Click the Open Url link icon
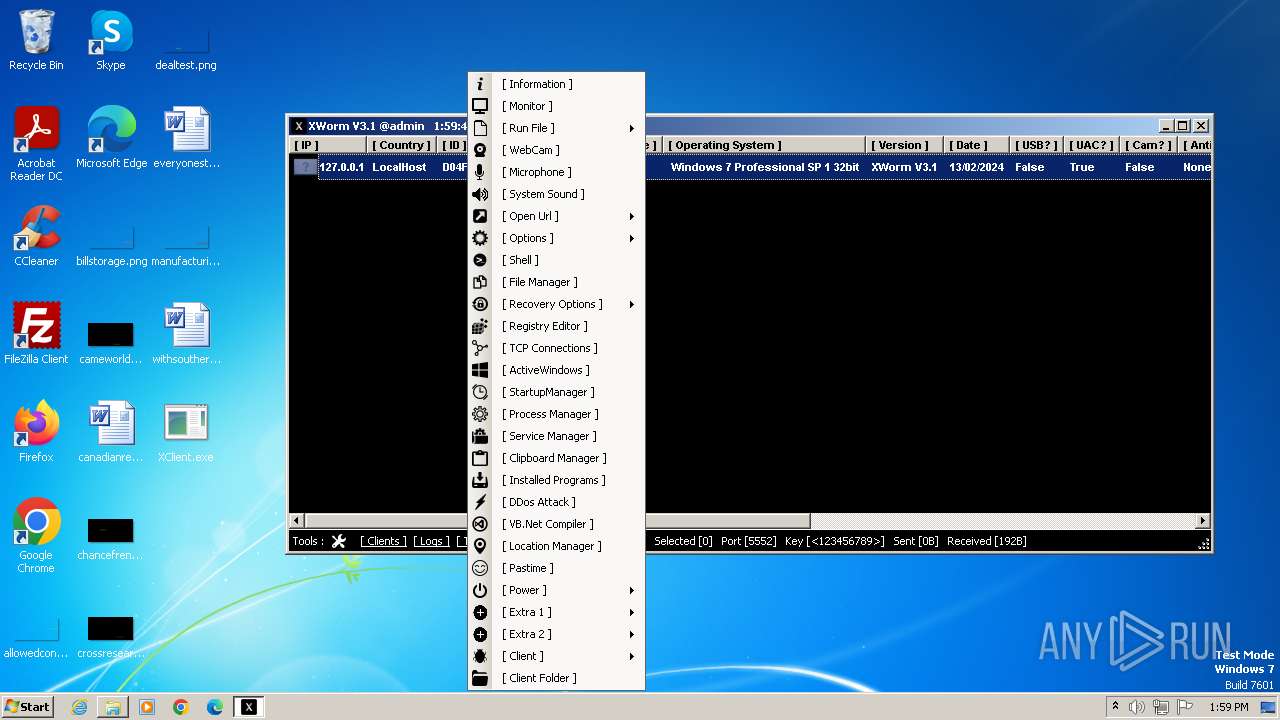 coord(480,216)
